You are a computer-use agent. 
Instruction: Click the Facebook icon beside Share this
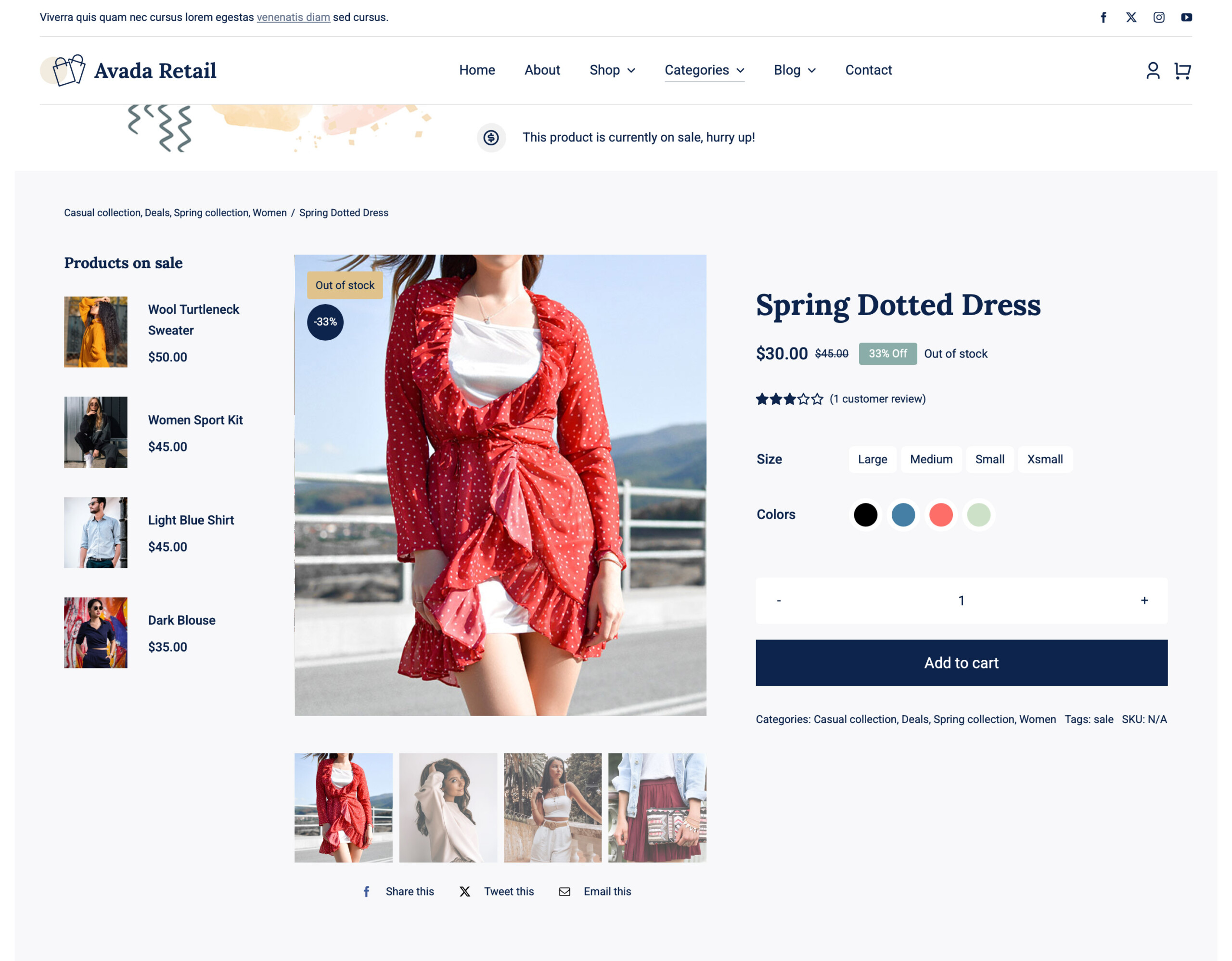pyautogui.click(x=366, y=891)
